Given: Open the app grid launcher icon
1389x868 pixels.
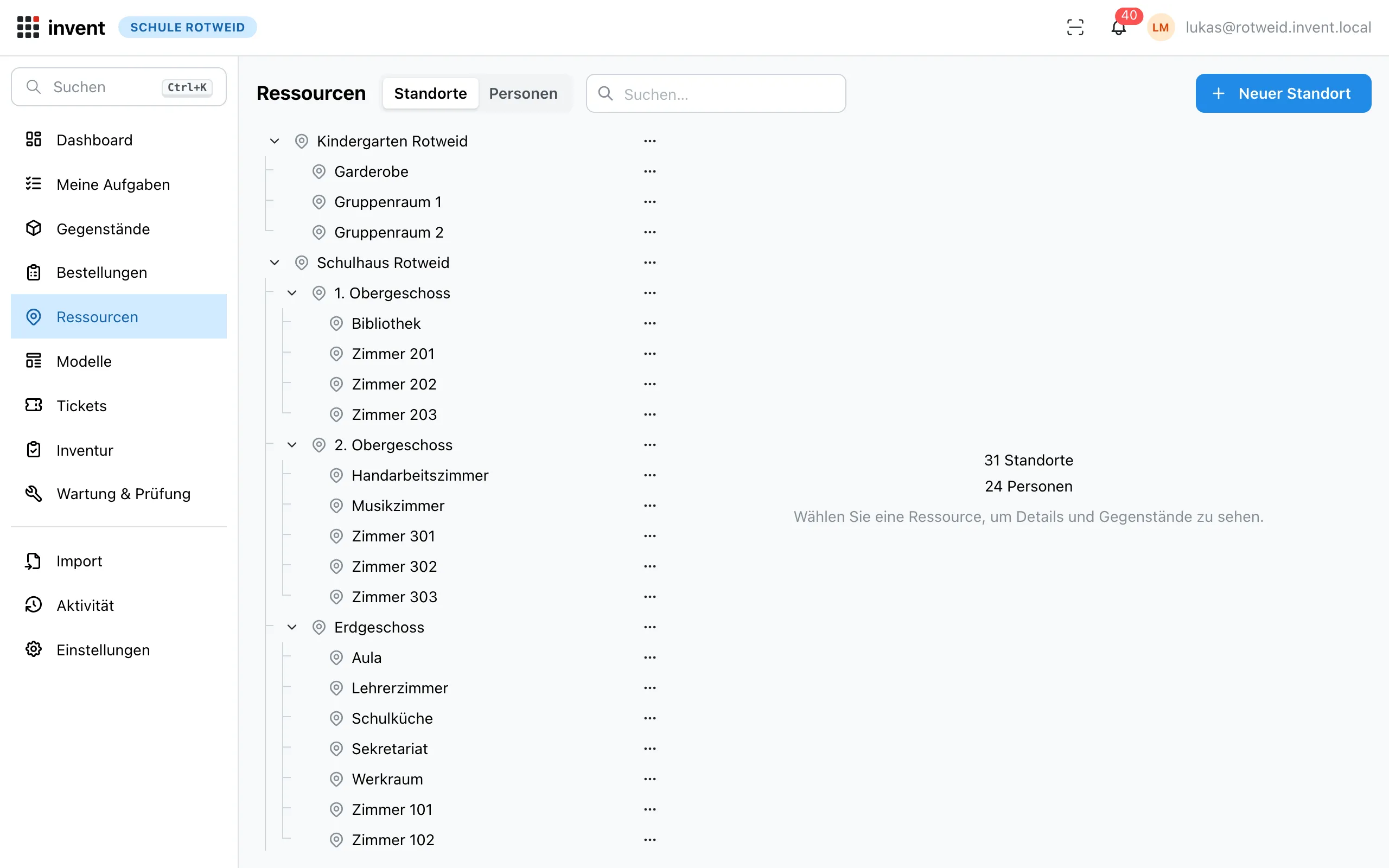Looking at the screenshot, I should tap(28, 28).
